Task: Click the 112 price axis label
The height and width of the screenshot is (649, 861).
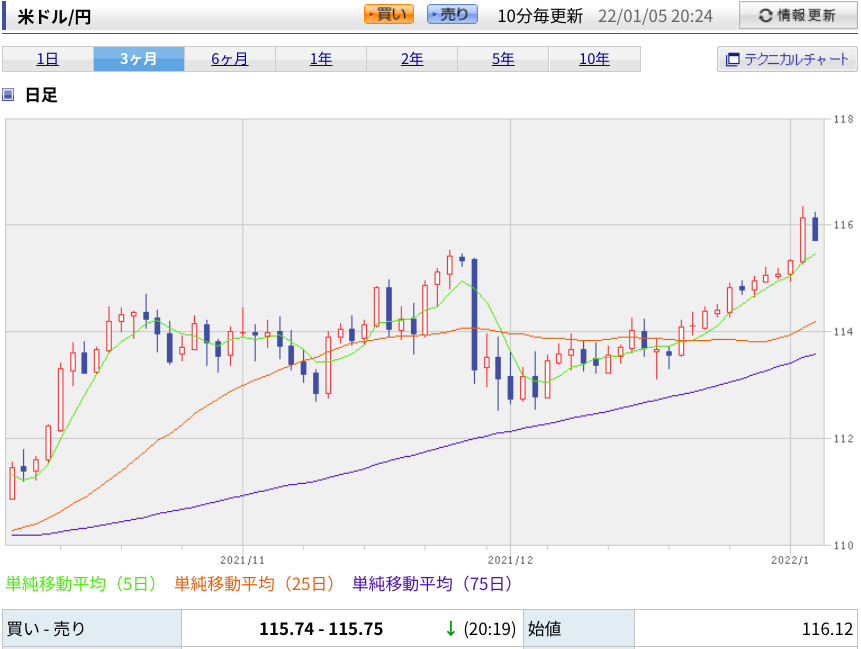Action: [x=843, y=438]
